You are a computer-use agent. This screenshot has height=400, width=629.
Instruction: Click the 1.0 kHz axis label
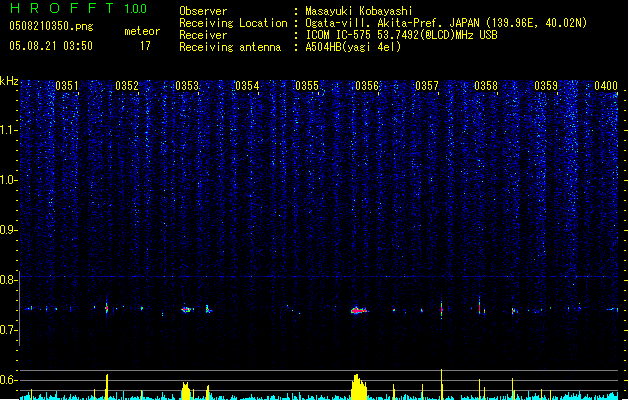(9, 180)
